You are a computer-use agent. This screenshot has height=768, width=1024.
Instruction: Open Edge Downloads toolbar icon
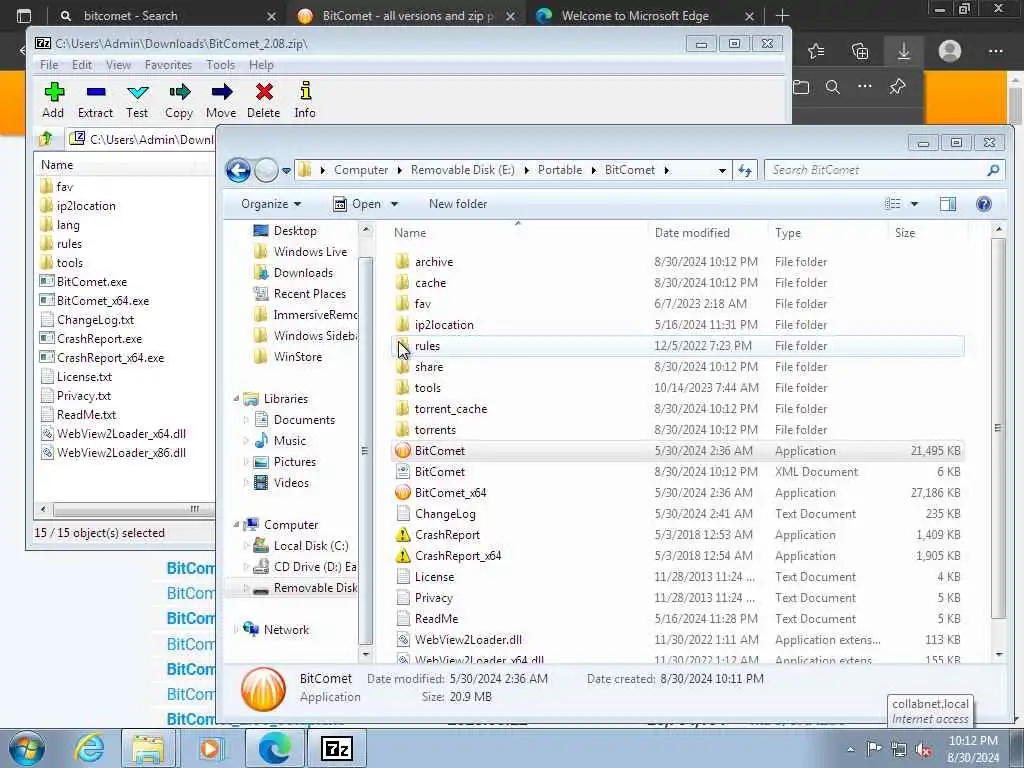[904, 51]
